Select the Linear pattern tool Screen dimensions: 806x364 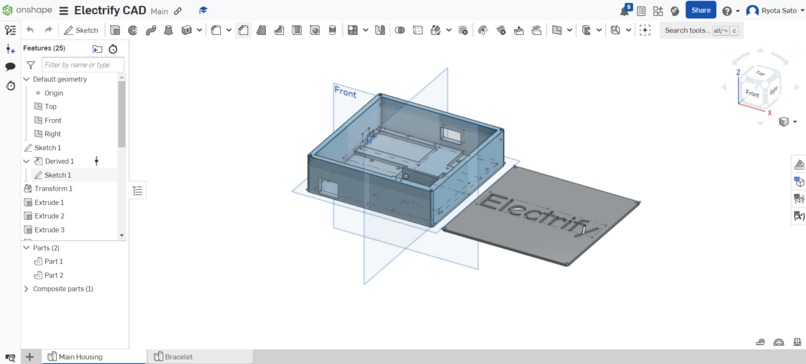point(353,30)
